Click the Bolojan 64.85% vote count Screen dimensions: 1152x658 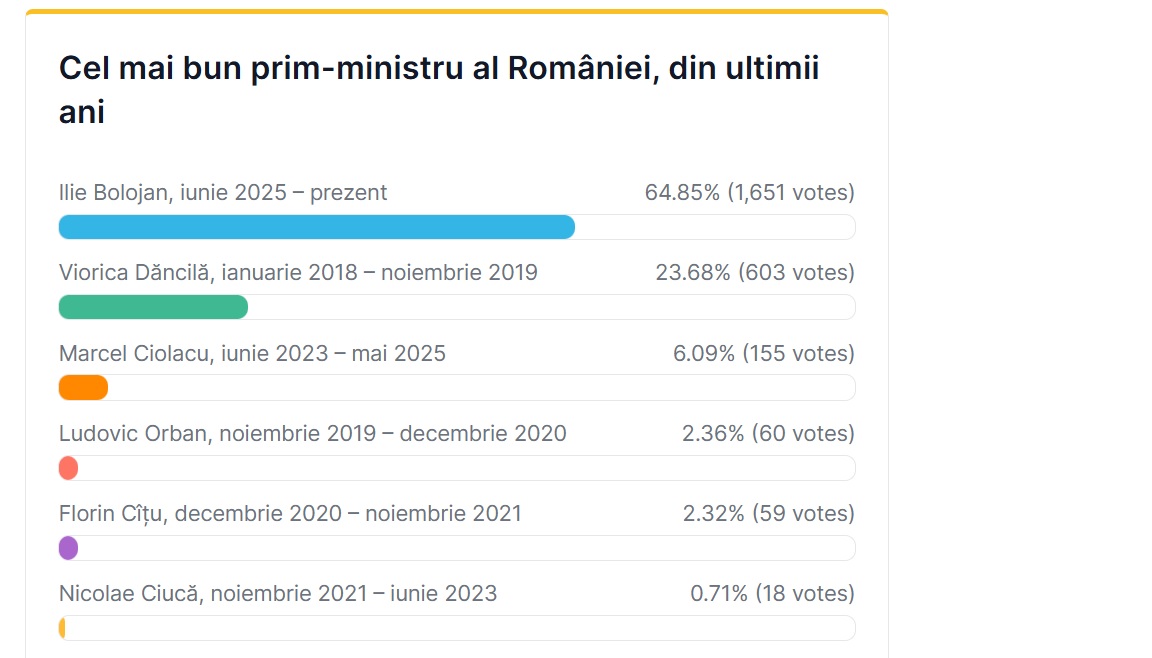pyautogui.click(x=749, y=193)
